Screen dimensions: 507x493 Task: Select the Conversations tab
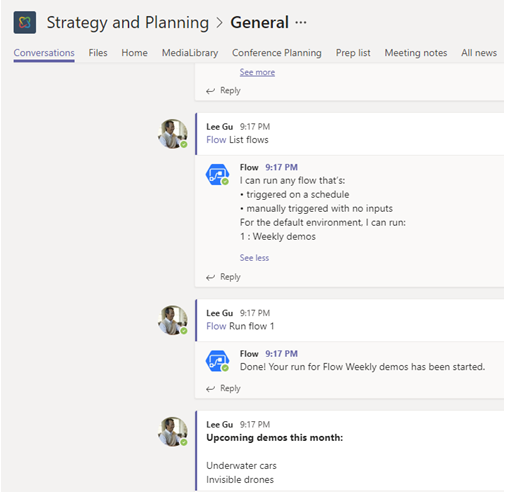click(44, 53)
